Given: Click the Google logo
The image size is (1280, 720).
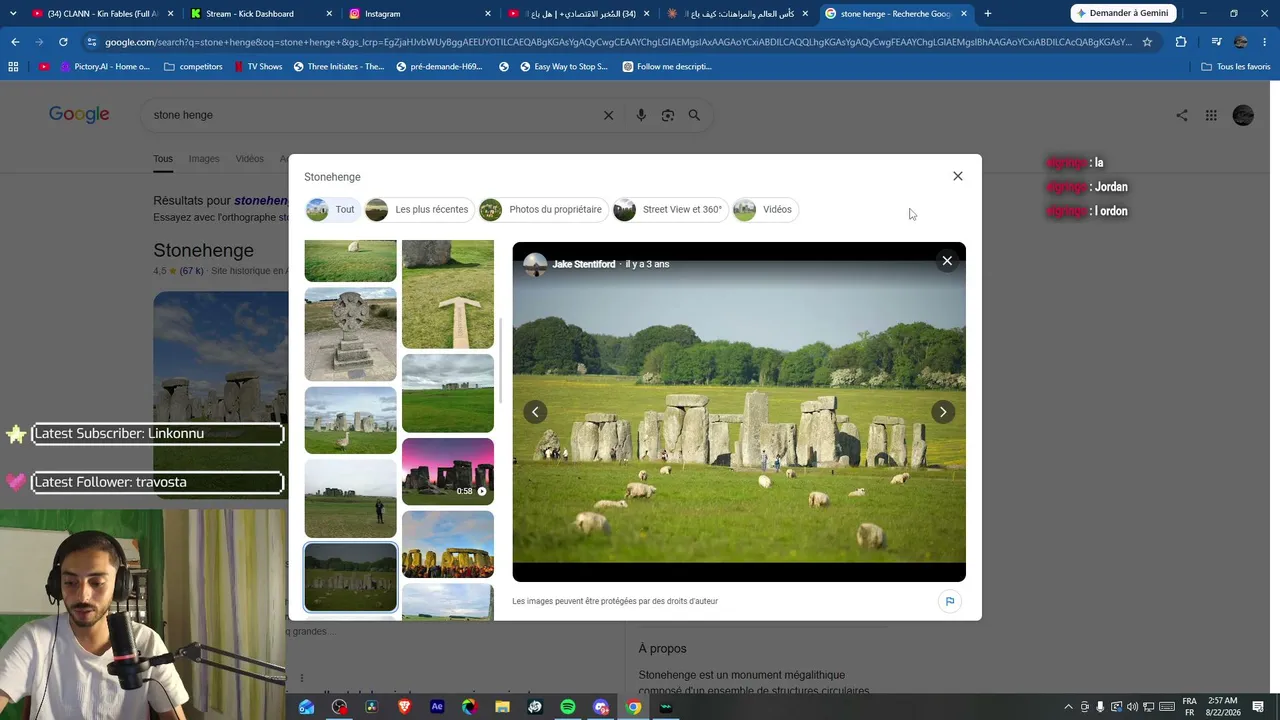Looking at the screenshot, I should (79, 114).
